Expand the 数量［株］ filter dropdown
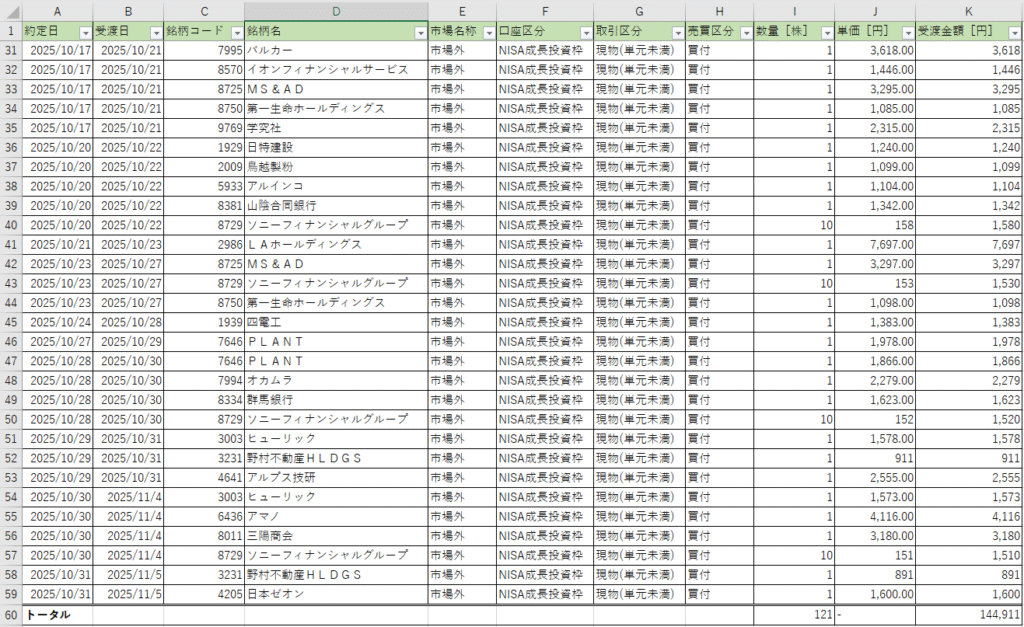Screen dimensions: 1024x627 click(x=825, y=32)
